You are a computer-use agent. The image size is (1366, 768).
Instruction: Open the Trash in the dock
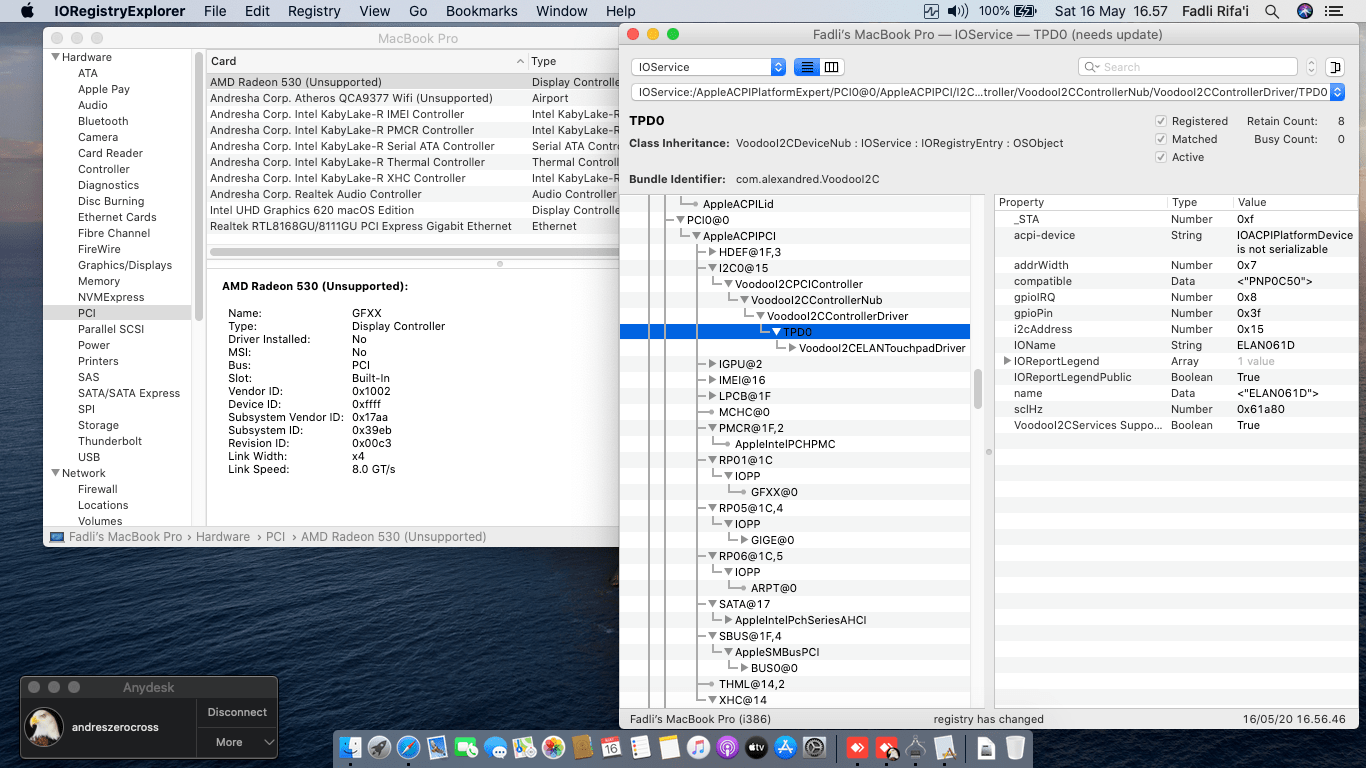pos(1015,747)
